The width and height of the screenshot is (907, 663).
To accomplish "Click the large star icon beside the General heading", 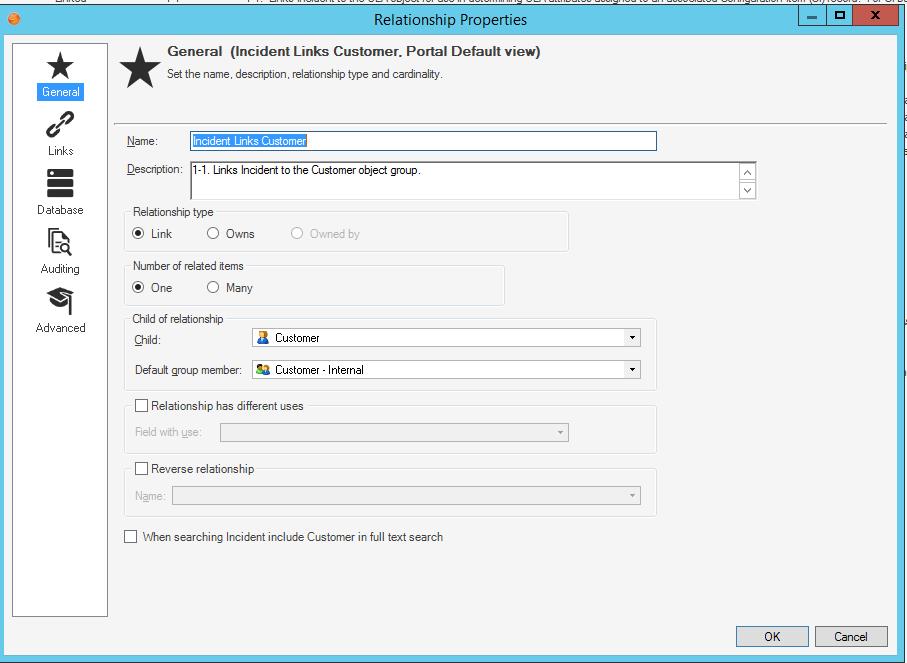I will [x=140, y=62].
